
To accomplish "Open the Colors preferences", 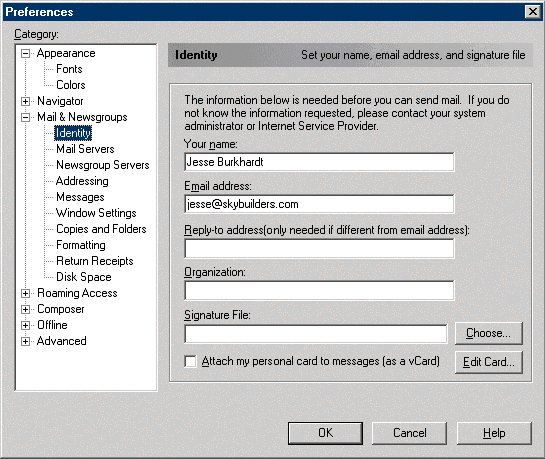I will coord(71,85).
